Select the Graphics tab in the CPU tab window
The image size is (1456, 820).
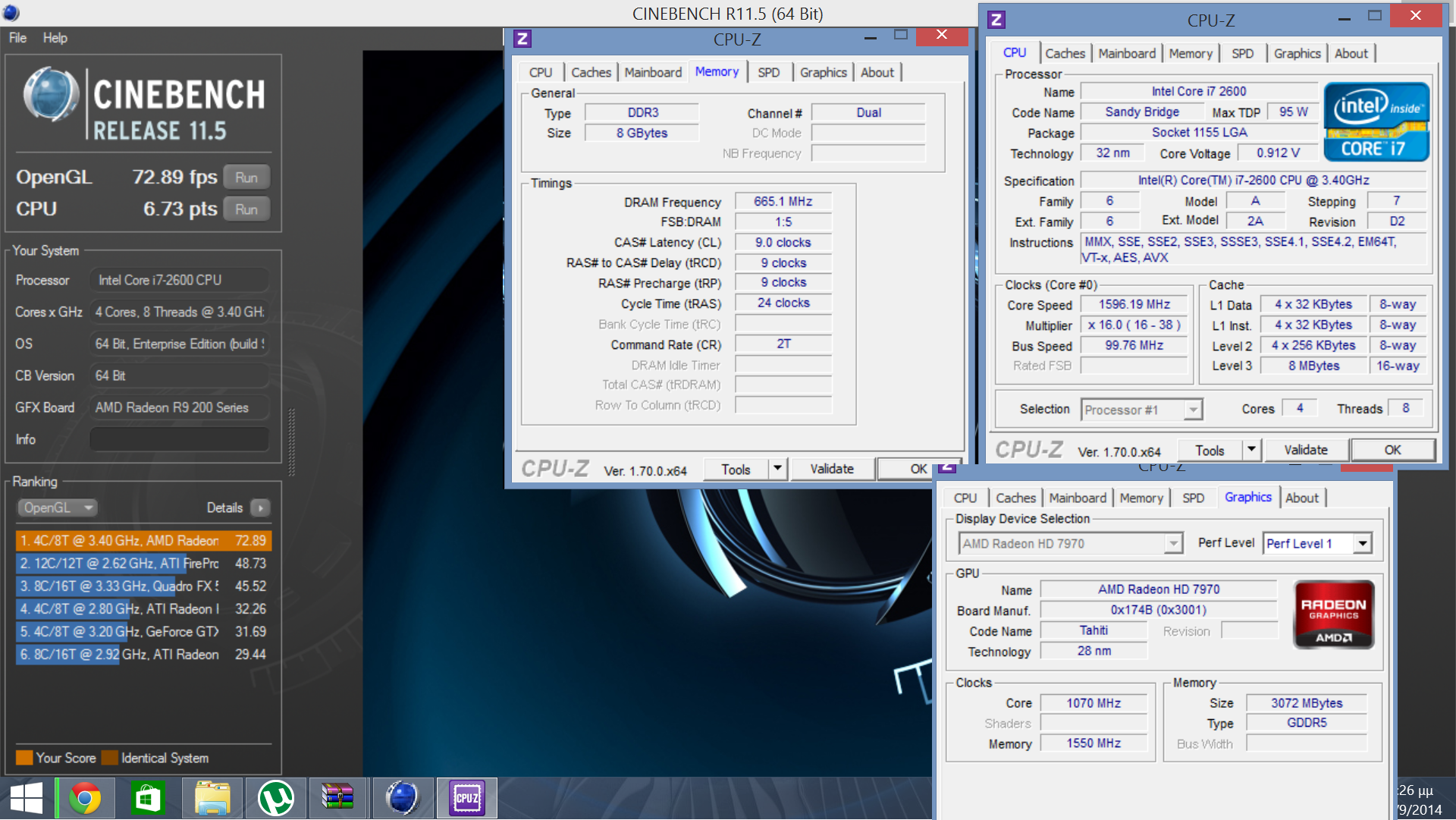pos(1297,53)
